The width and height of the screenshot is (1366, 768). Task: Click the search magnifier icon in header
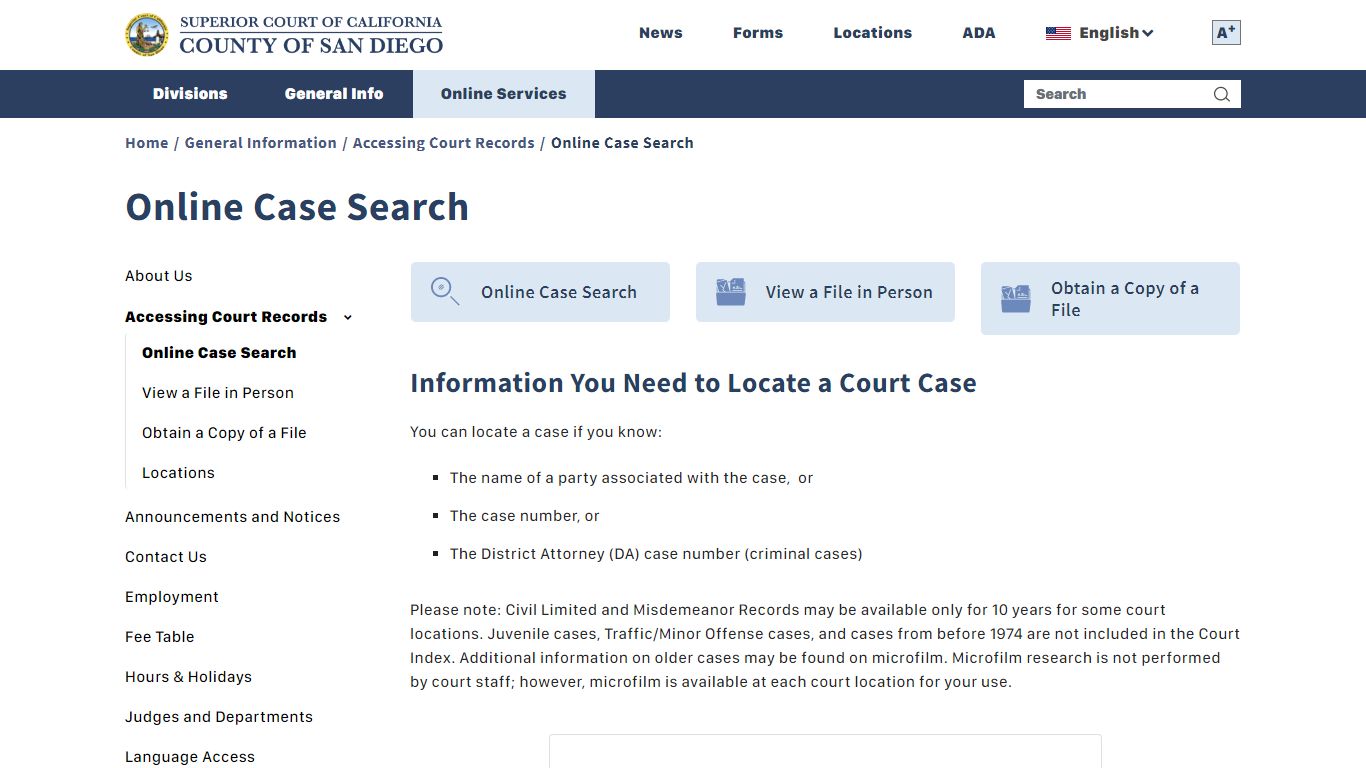tap(1221, 94)
